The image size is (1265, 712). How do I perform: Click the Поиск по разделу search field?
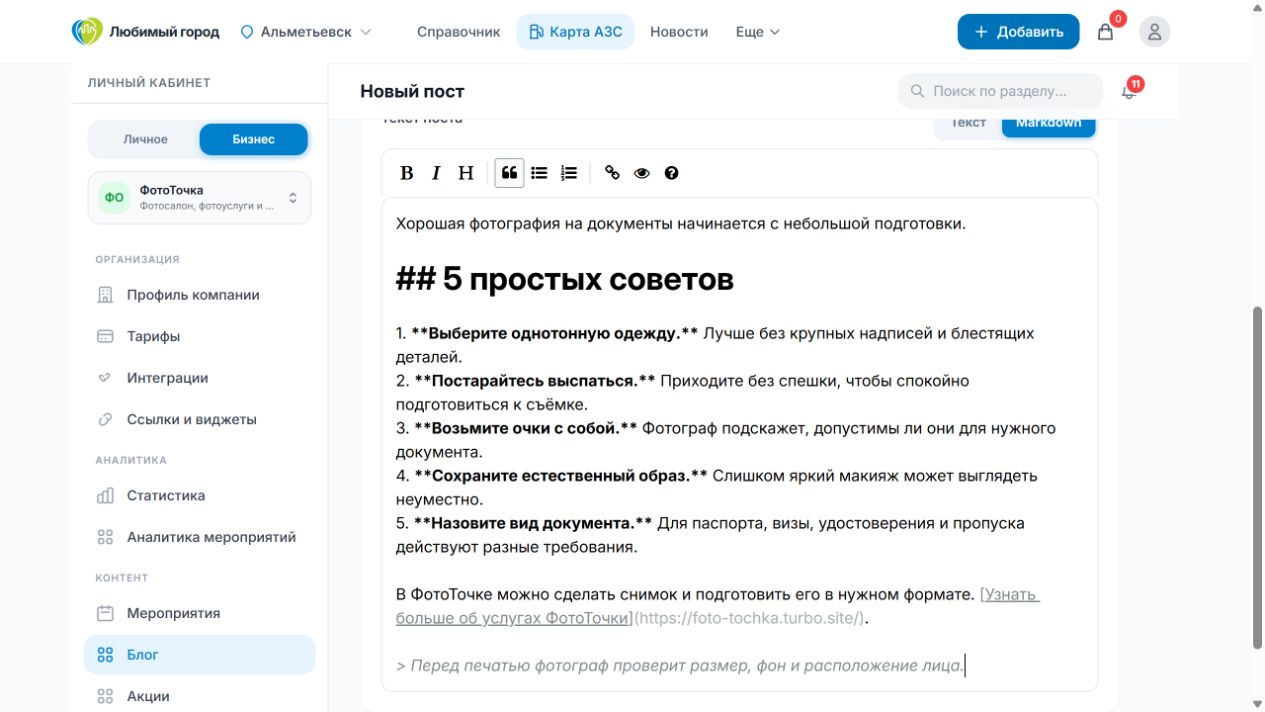(1000, 91)
